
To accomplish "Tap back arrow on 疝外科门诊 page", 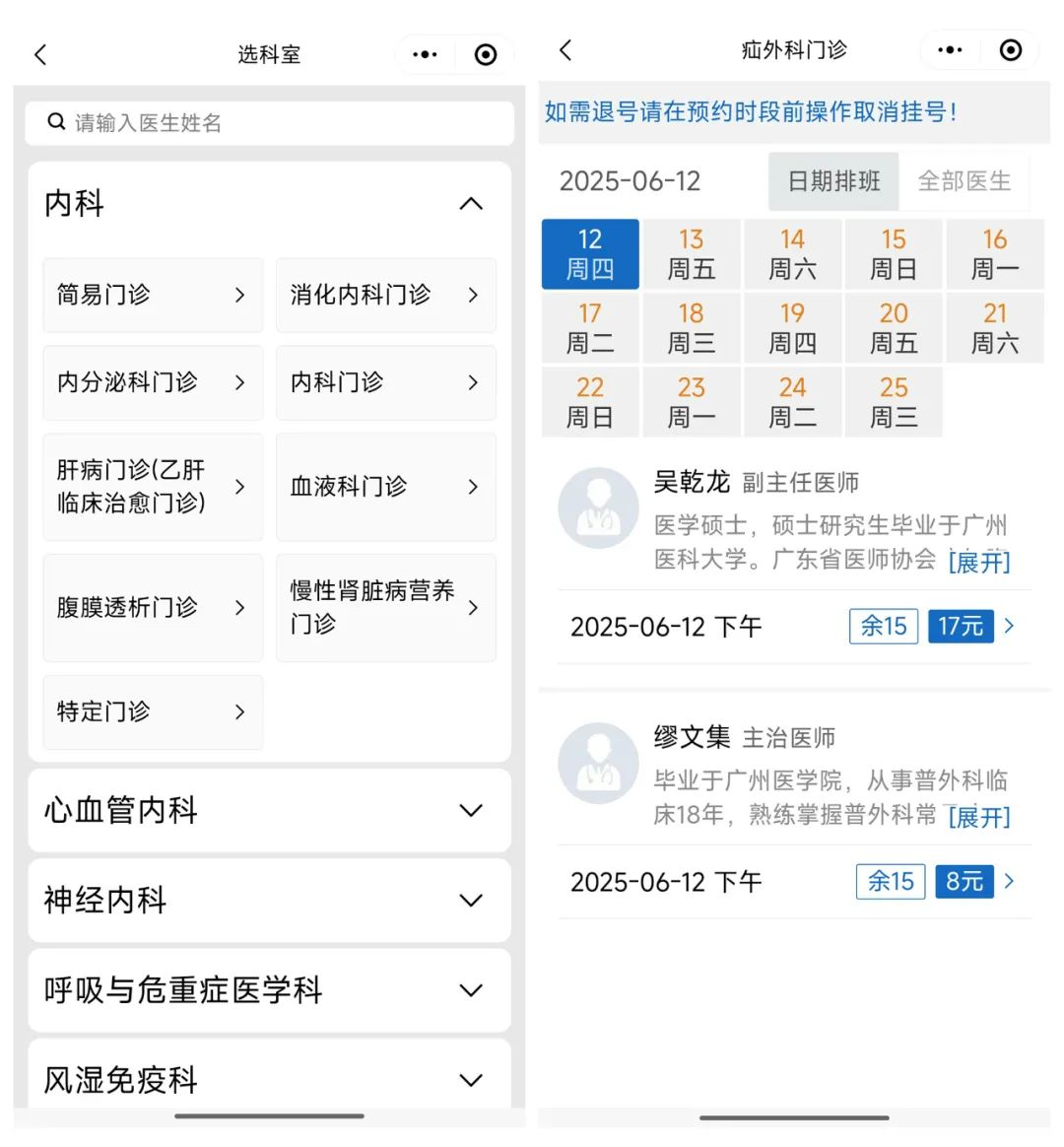I will 565,50.
